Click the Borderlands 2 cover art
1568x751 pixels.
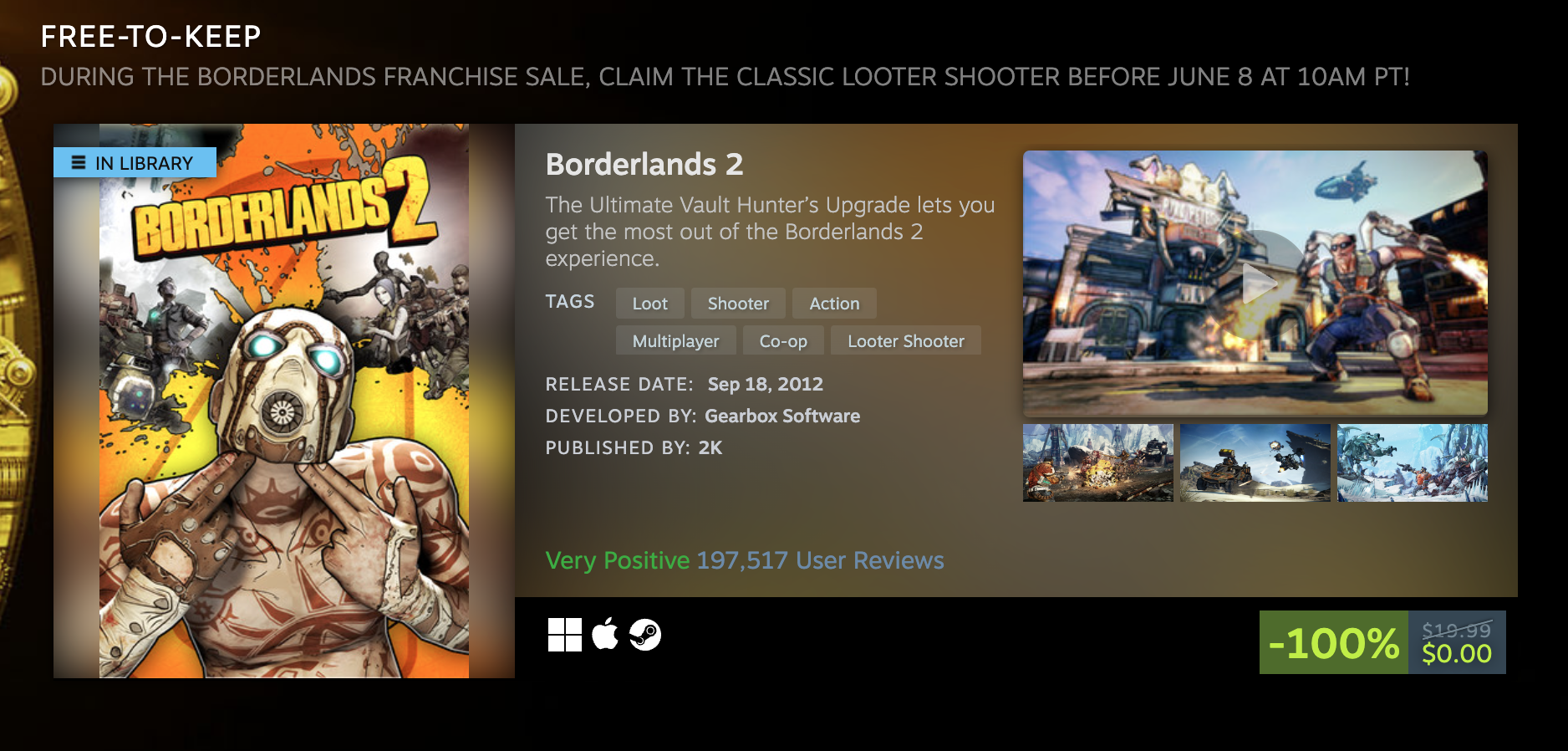pos(284,401)
